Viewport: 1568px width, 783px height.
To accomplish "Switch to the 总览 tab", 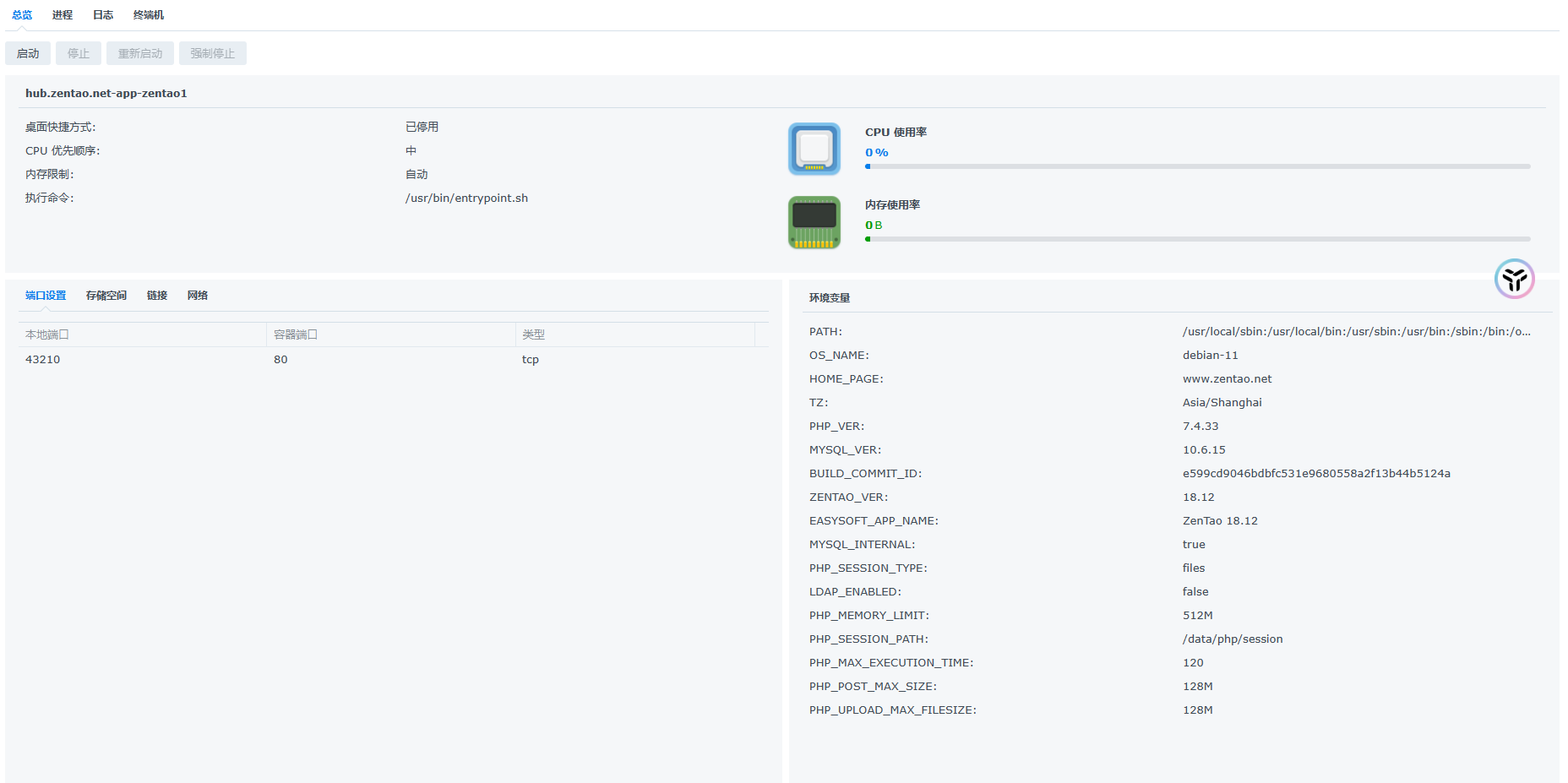I will coord(22,15).
